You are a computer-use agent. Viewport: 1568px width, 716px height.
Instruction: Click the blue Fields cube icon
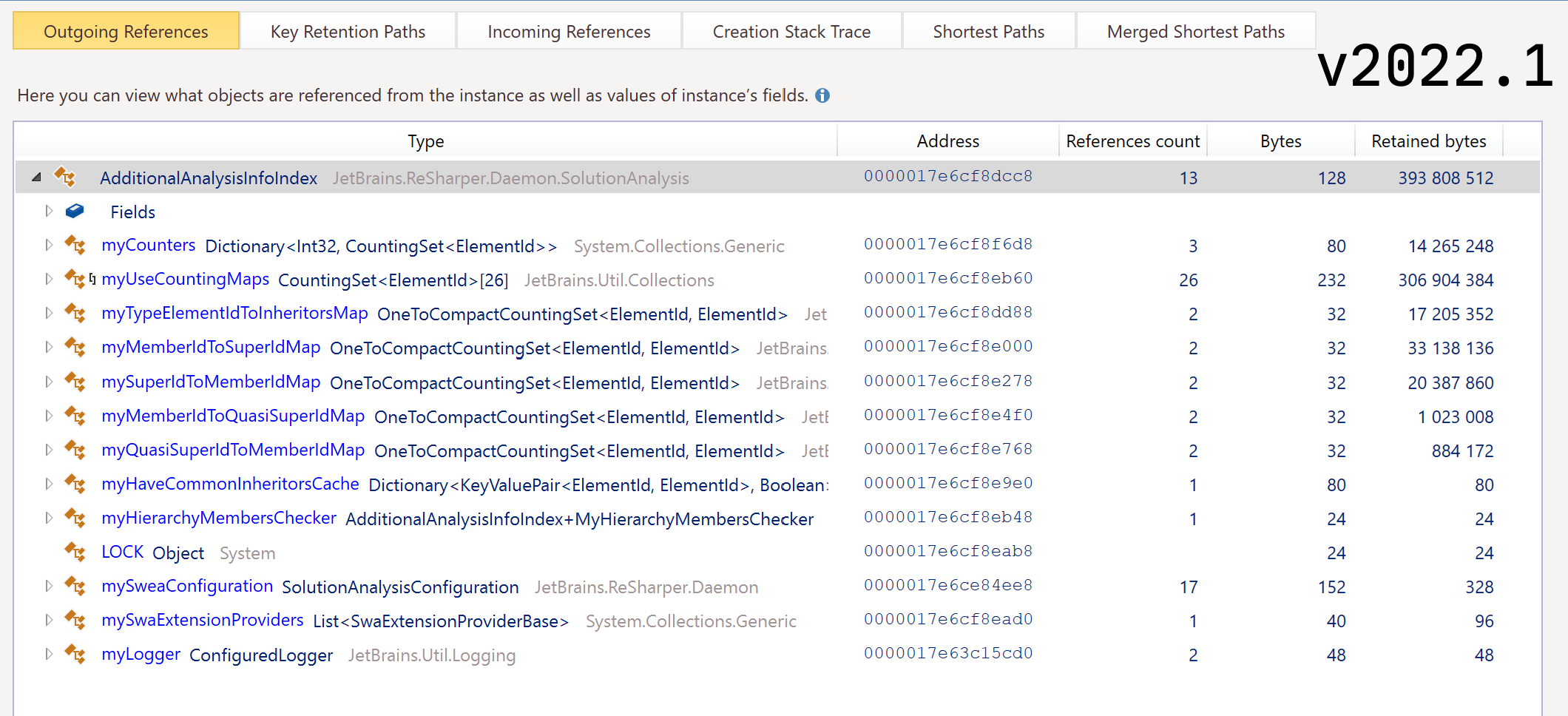pyautogui.click(x=75, y=212)
